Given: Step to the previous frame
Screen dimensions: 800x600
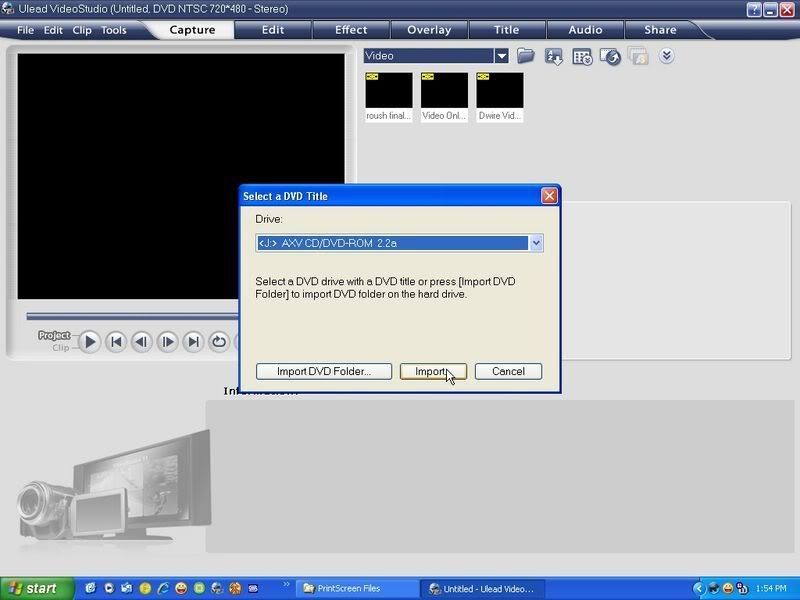Looking at the screenshot, I should click(x=142, y=342).
